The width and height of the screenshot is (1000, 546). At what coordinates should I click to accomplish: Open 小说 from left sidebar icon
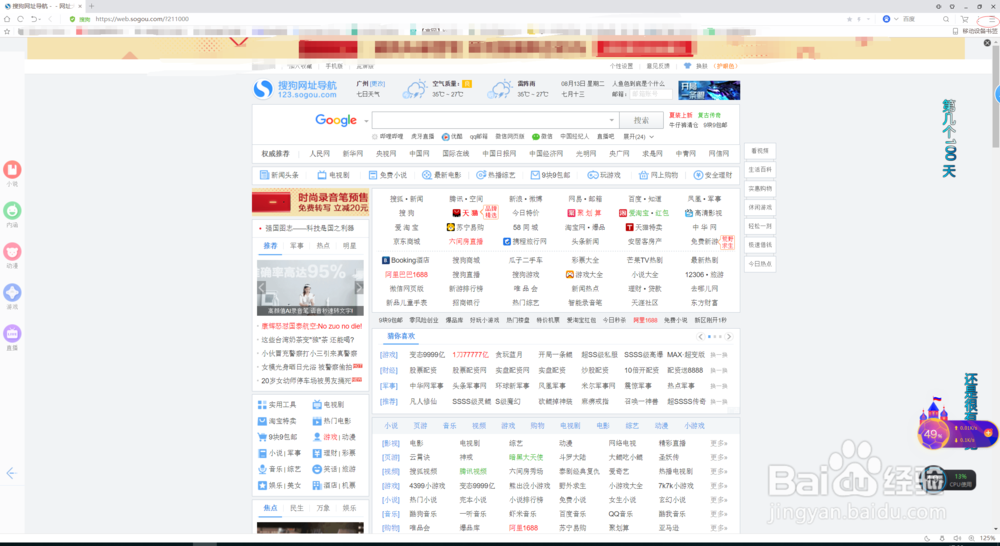tap(12, 170)
